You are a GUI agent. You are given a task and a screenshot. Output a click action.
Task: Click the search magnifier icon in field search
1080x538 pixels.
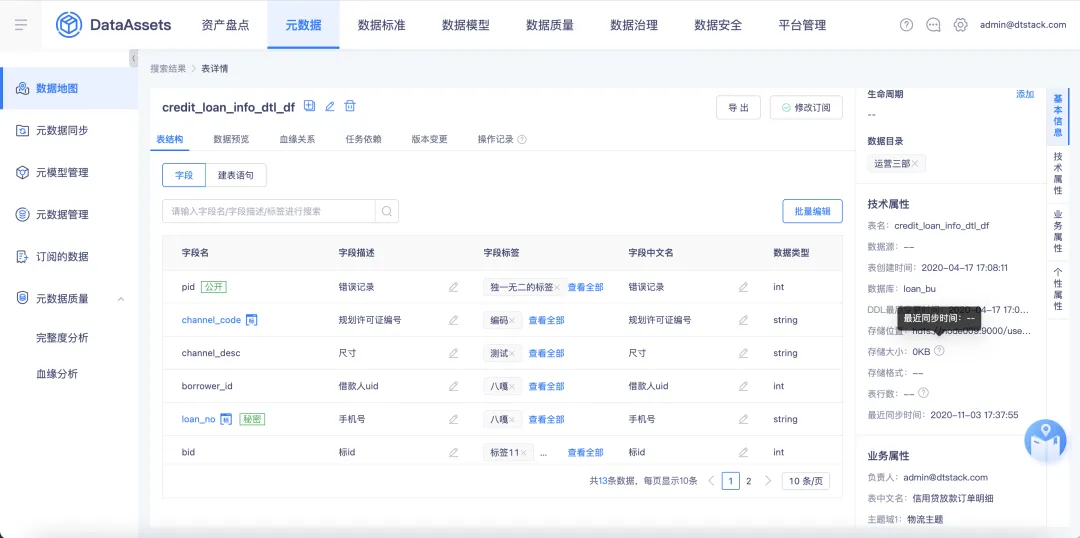tap(387, 211)
